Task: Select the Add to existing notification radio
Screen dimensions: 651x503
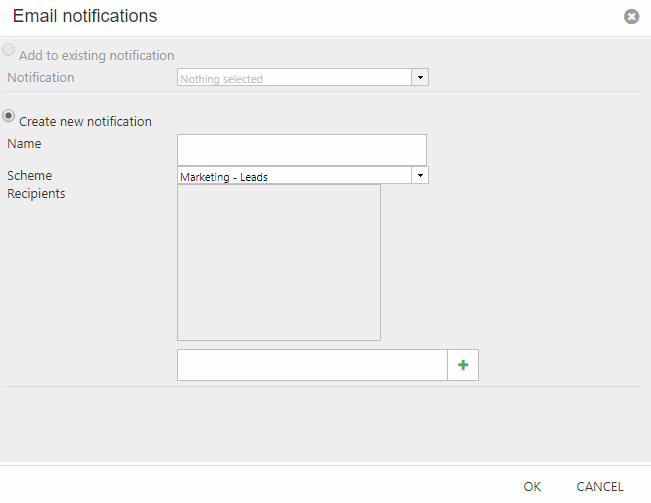Action: [9, 50]
